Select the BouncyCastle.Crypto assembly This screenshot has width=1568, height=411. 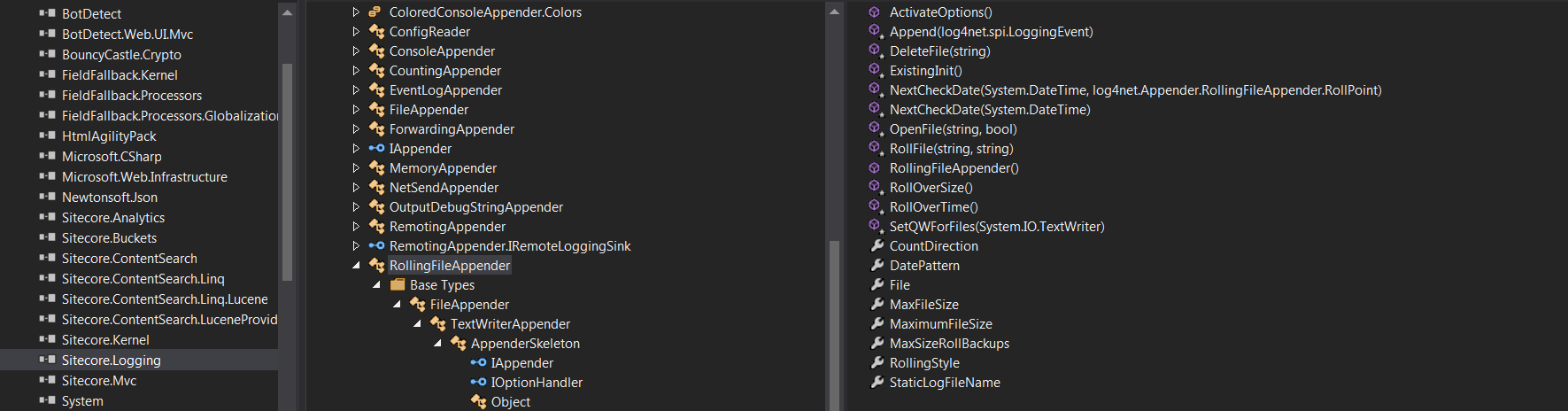(121, 55)
